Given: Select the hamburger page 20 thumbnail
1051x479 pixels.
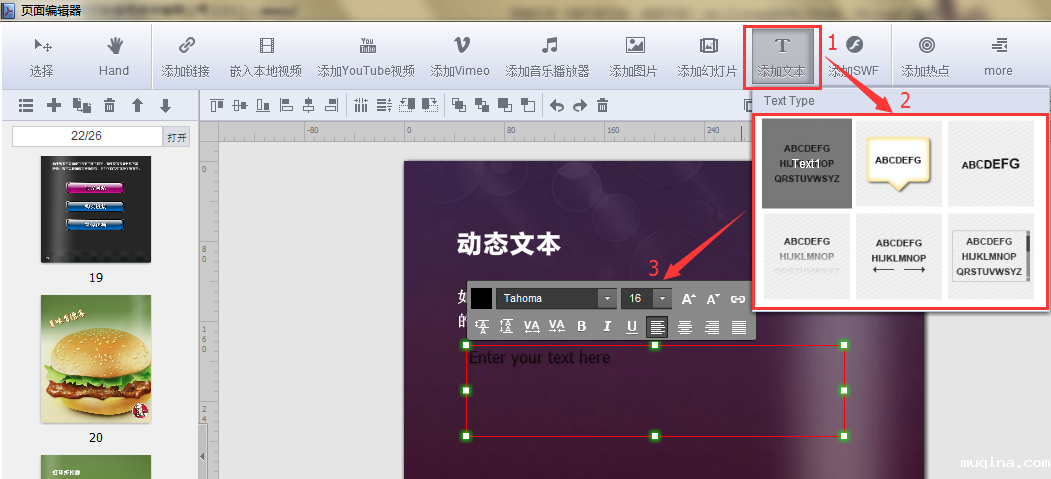Looking at the screenshot, I should click(x=96, y=357).
